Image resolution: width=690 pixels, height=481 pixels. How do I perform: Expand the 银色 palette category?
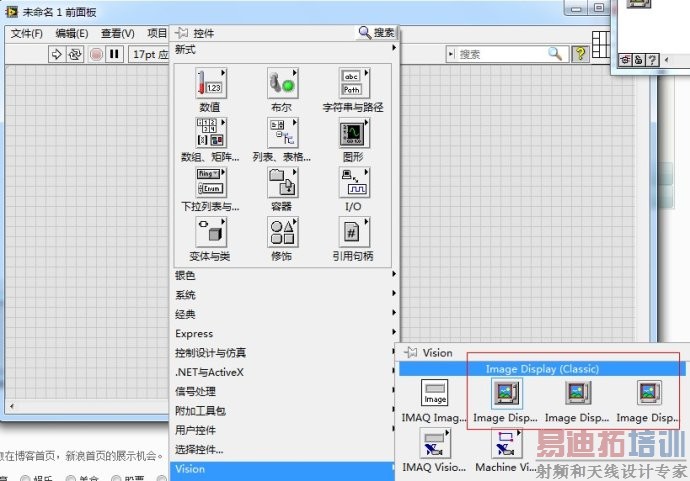(285, 275)
